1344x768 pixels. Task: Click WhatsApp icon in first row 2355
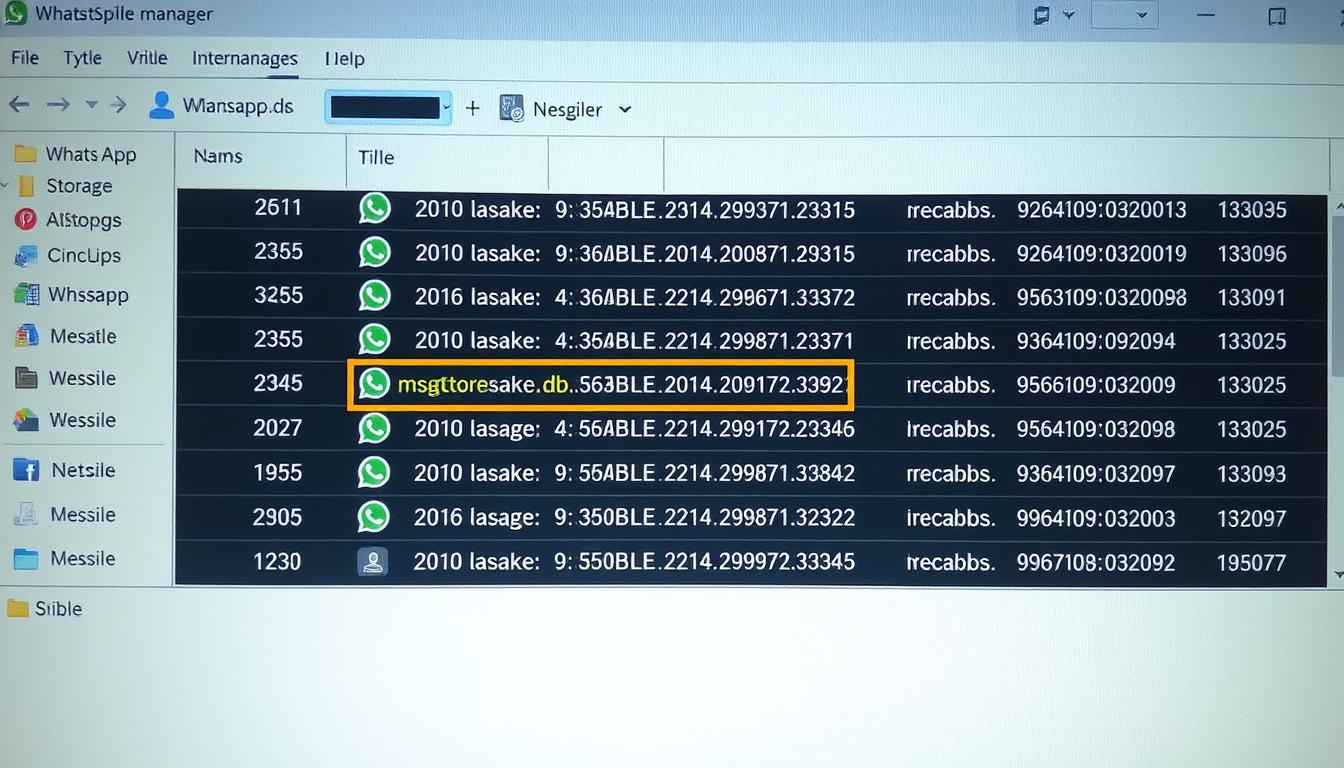(x=375, y=252)
